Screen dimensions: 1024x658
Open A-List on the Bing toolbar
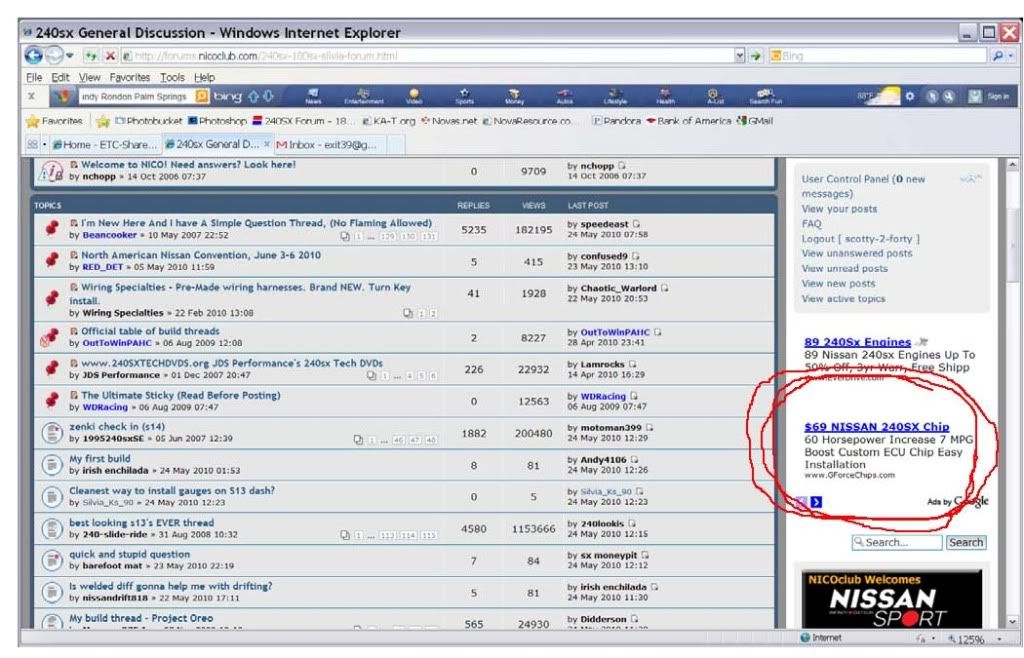[714, 97]
